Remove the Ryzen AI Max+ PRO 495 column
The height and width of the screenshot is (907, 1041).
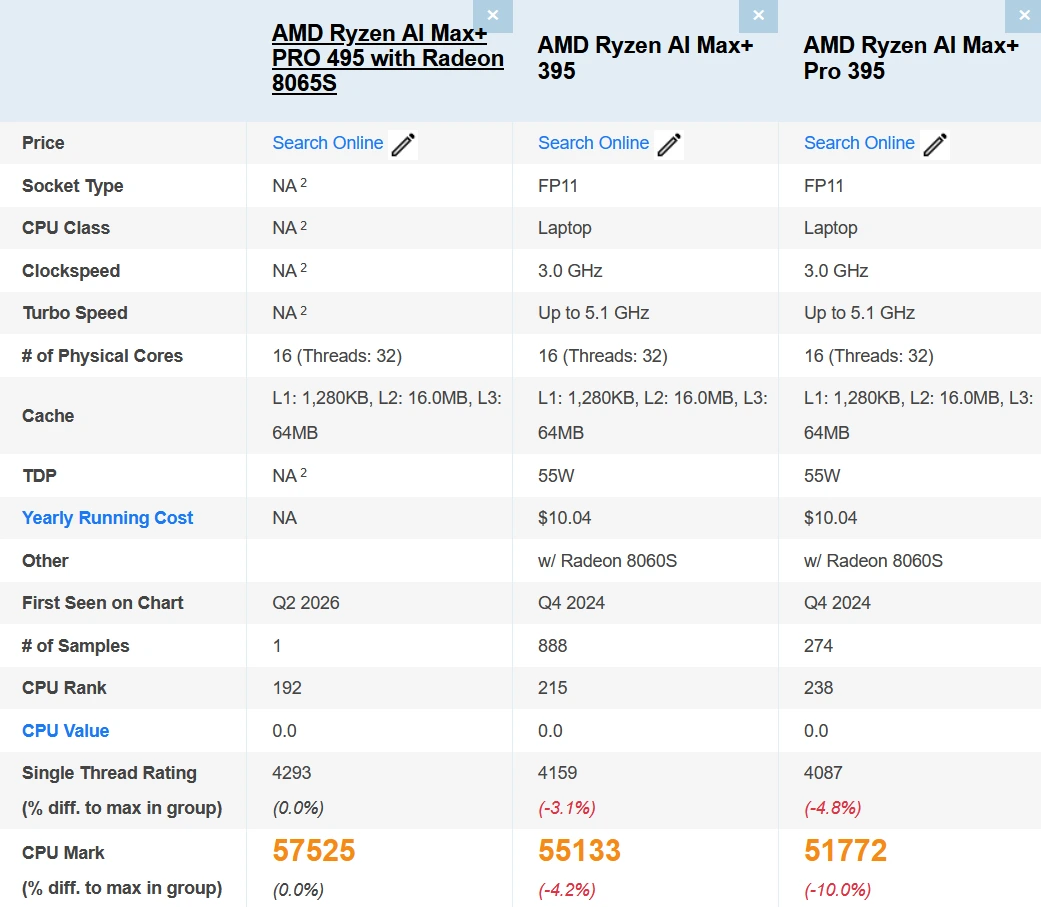point(493,15)
